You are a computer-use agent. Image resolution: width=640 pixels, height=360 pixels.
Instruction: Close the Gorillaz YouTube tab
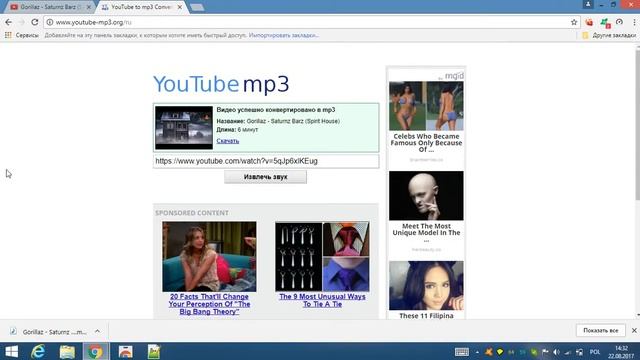click(x=89, y=7)
